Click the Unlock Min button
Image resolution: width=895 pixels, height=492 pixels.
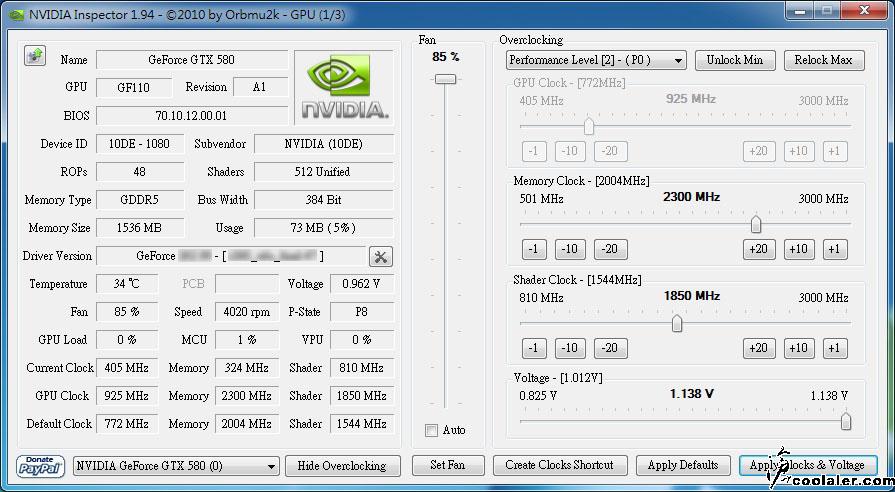tap(734, 60)
